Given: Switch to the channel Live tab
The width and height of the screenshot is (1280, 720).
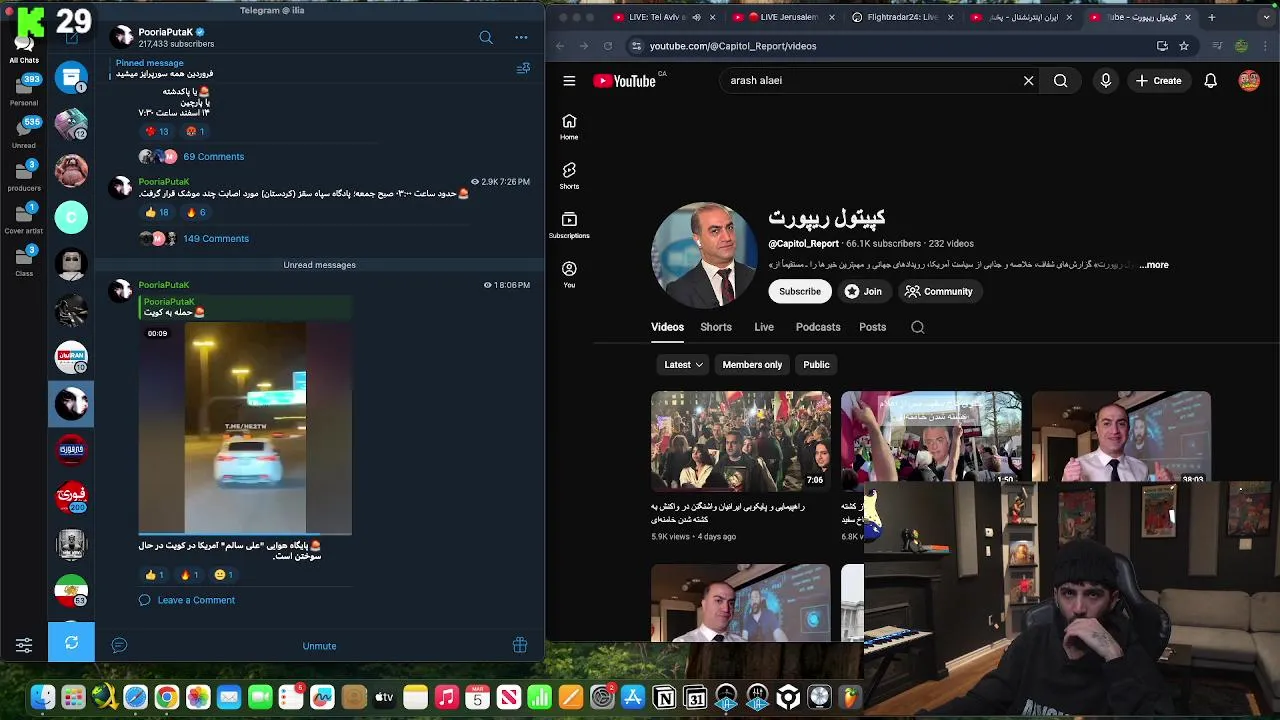Looking at the screenshot, I should click(x=764, y=327).
